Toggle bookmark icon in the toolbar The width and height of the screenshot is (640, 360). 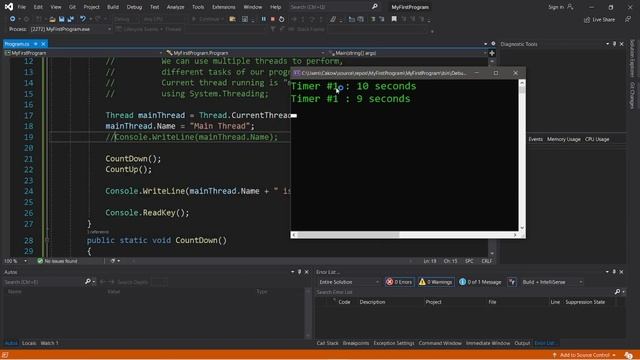pyautogui.click(x=394, y=19)
